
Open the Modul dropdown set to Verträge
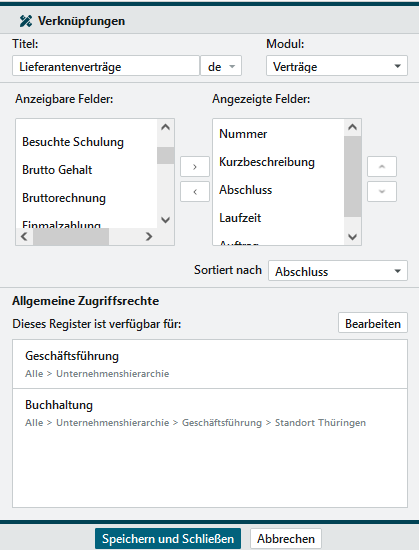(x=337, y=66)
